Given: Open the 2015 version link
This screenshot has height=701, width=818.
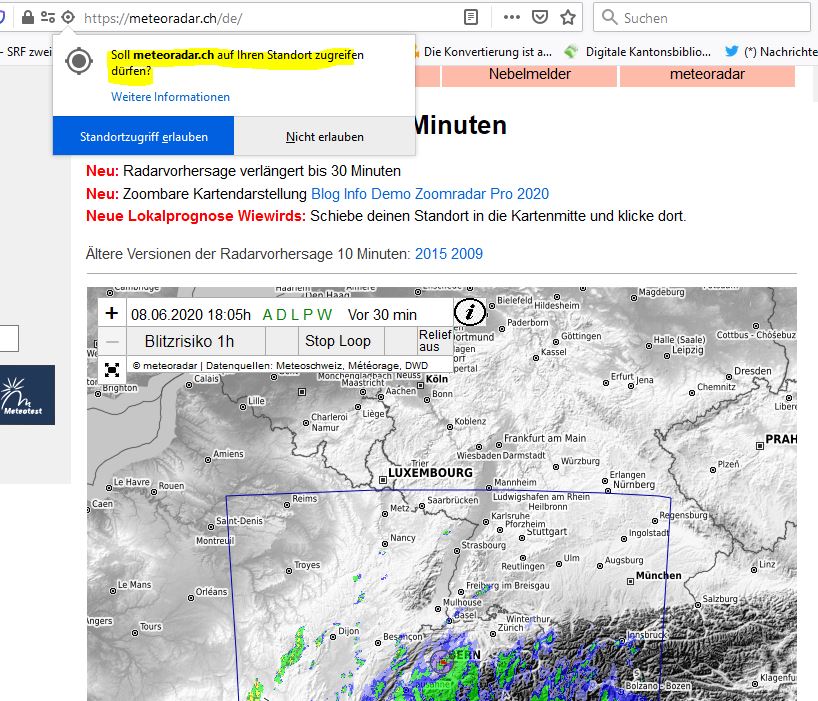Looking at the screenshot, I should 430,254.
